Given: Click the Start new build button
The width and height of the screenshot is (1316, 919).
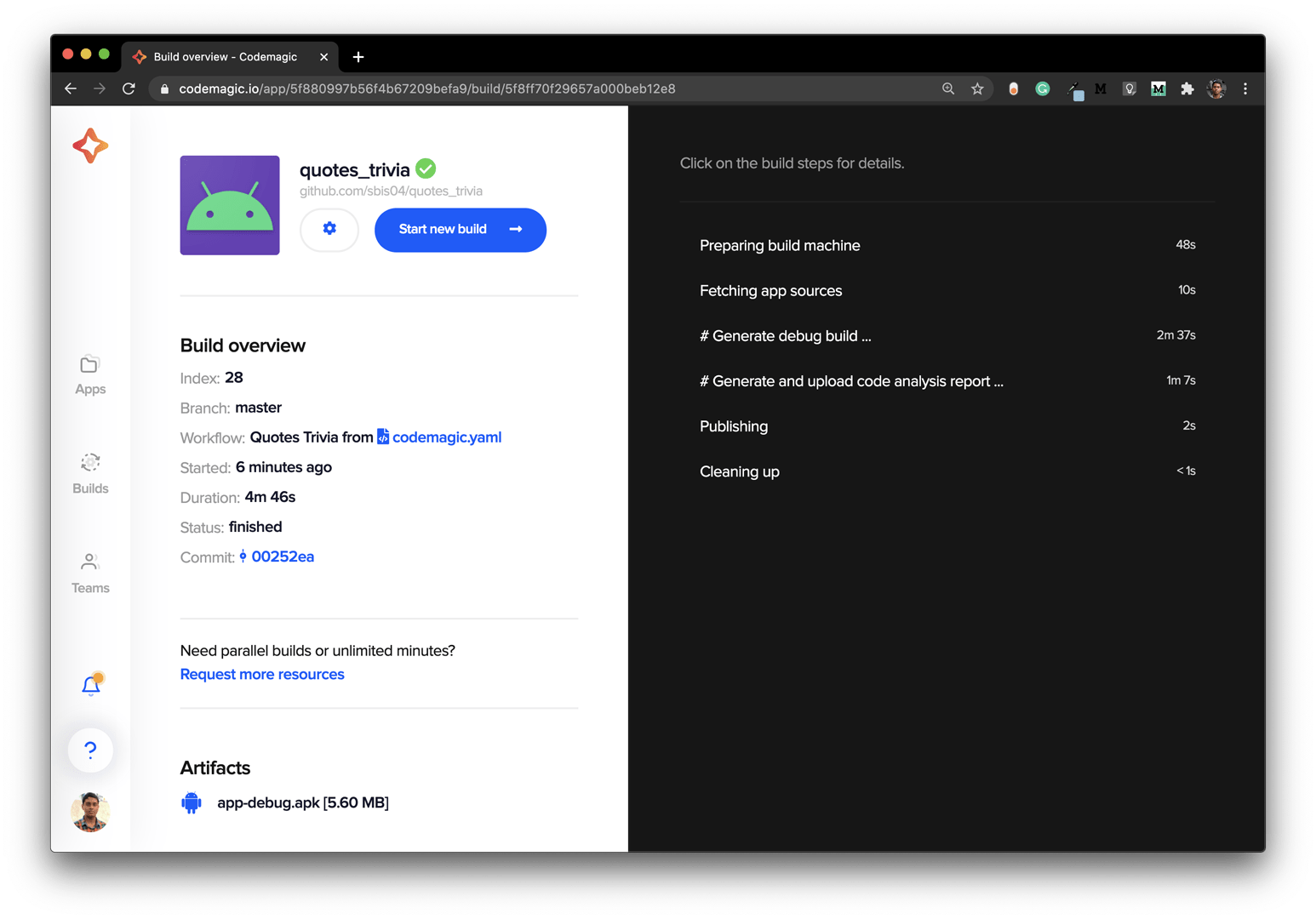Looking at the screenshot, I should (x=461, y=230).
